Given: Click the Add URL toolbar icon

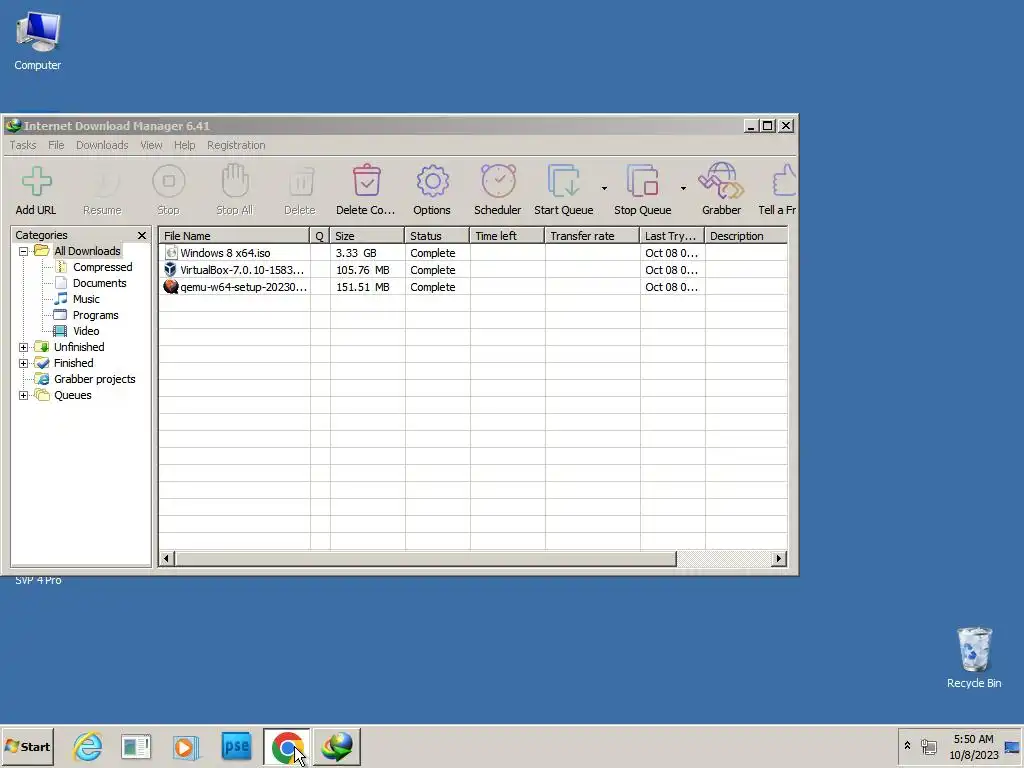Looking at the screenshot, I should pyautogui.click(x=37, y=181).
